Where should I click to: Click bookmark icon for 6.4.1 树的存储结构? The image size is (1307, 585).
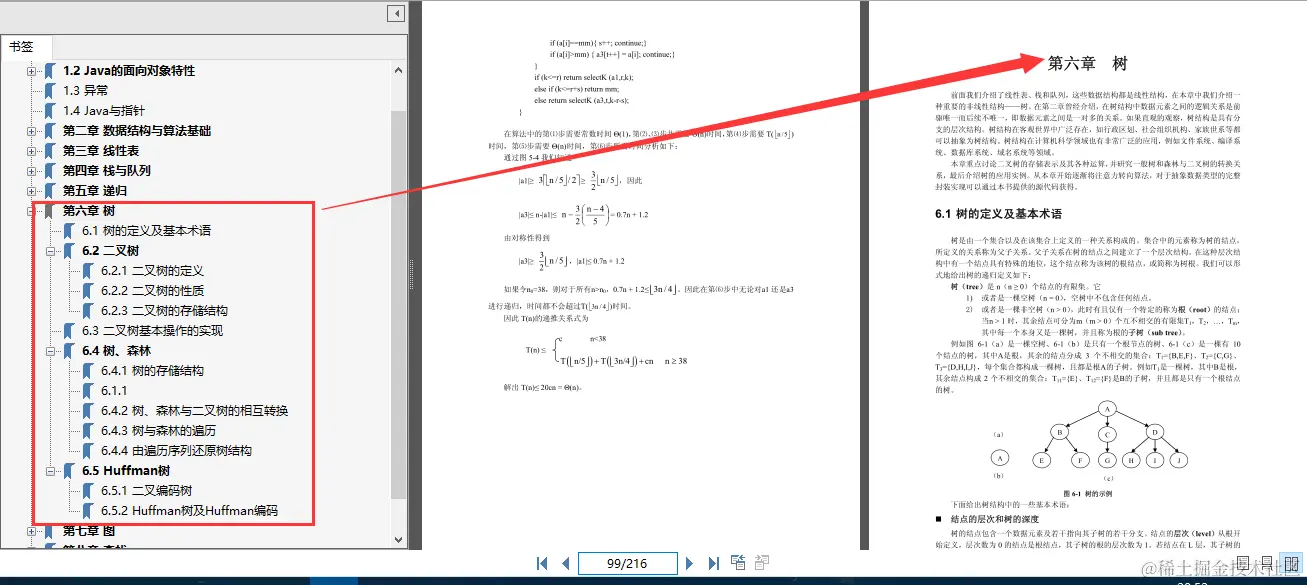point(89,371)
